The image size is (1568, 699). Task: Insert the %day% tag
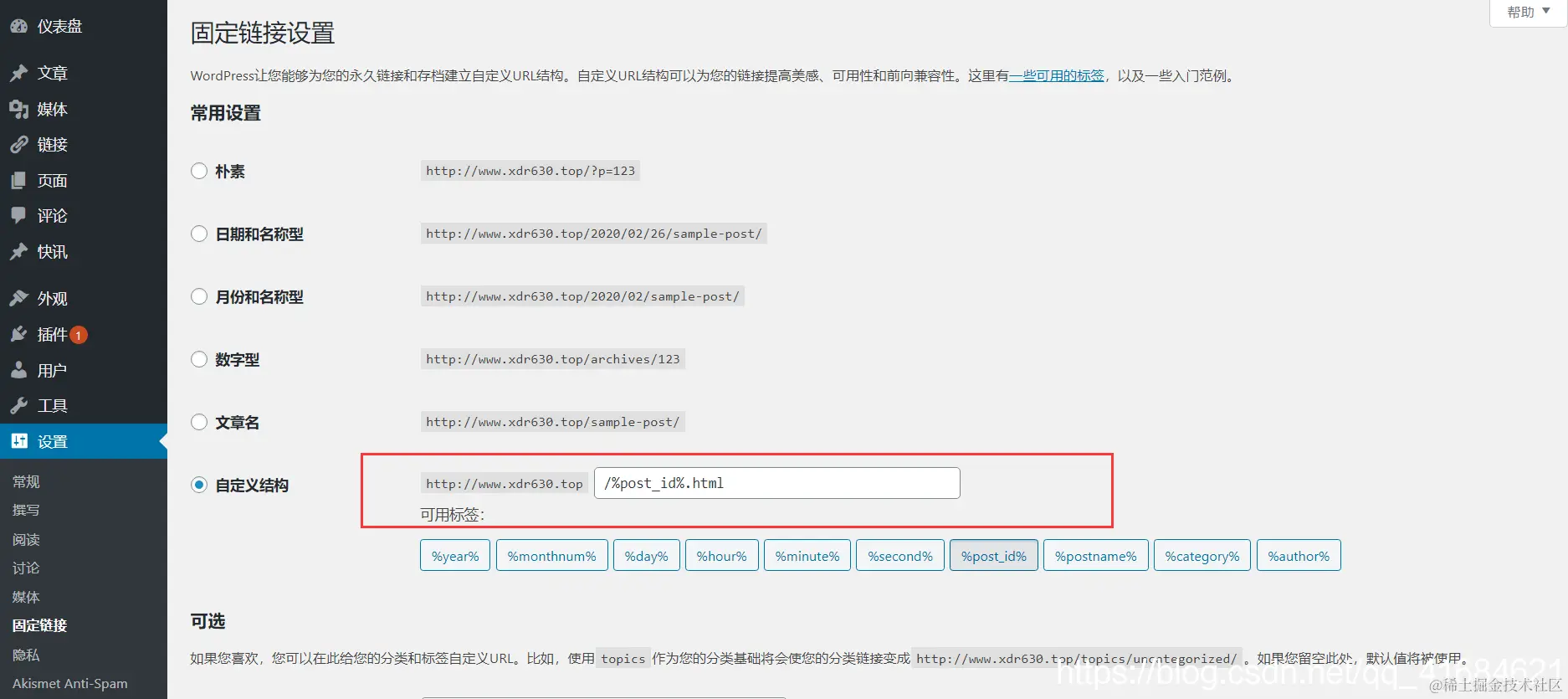click(x=647, y=556)
